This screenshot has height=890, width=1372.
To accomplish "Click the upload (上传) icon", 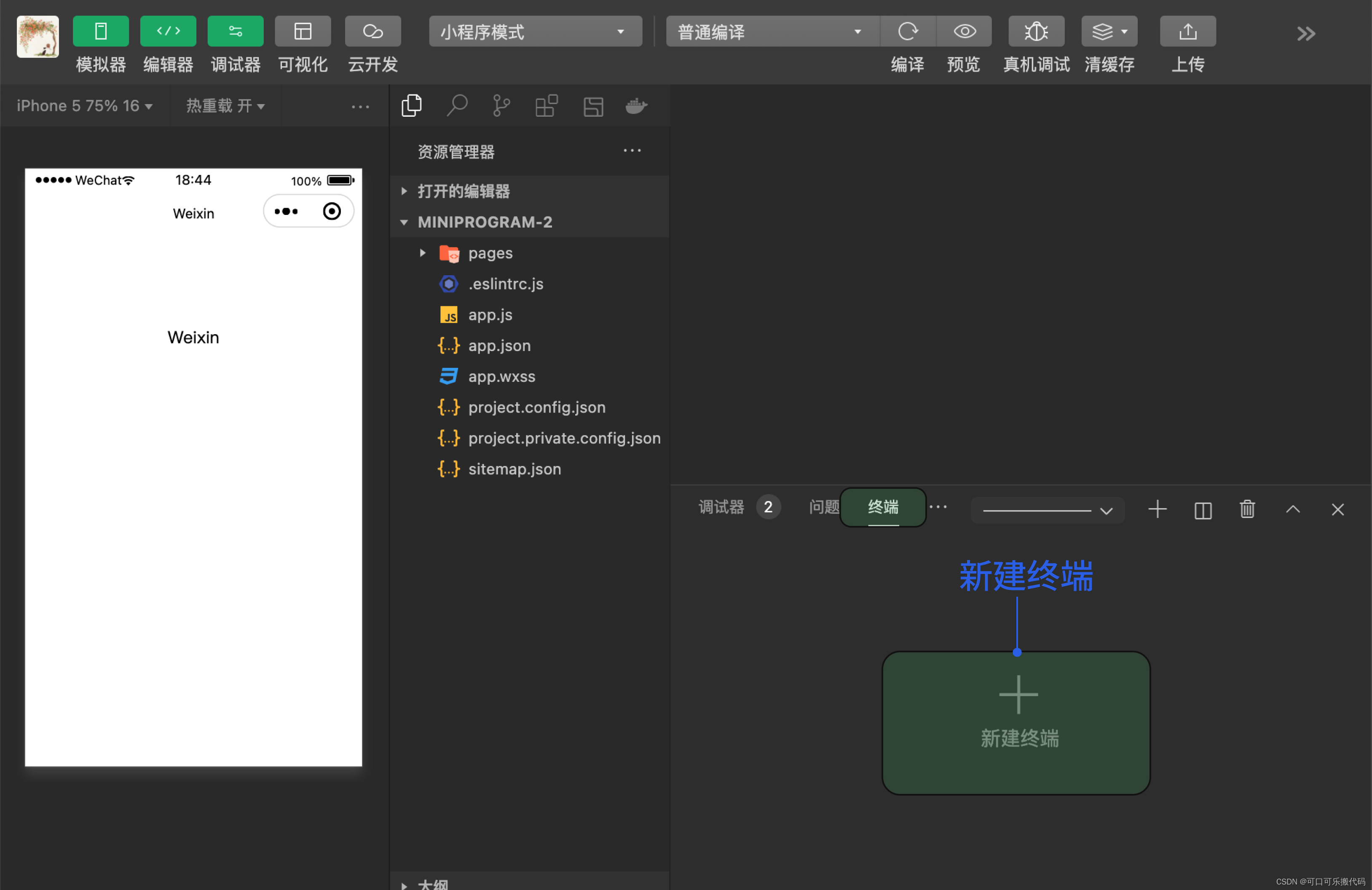I will click(1187, 32).
